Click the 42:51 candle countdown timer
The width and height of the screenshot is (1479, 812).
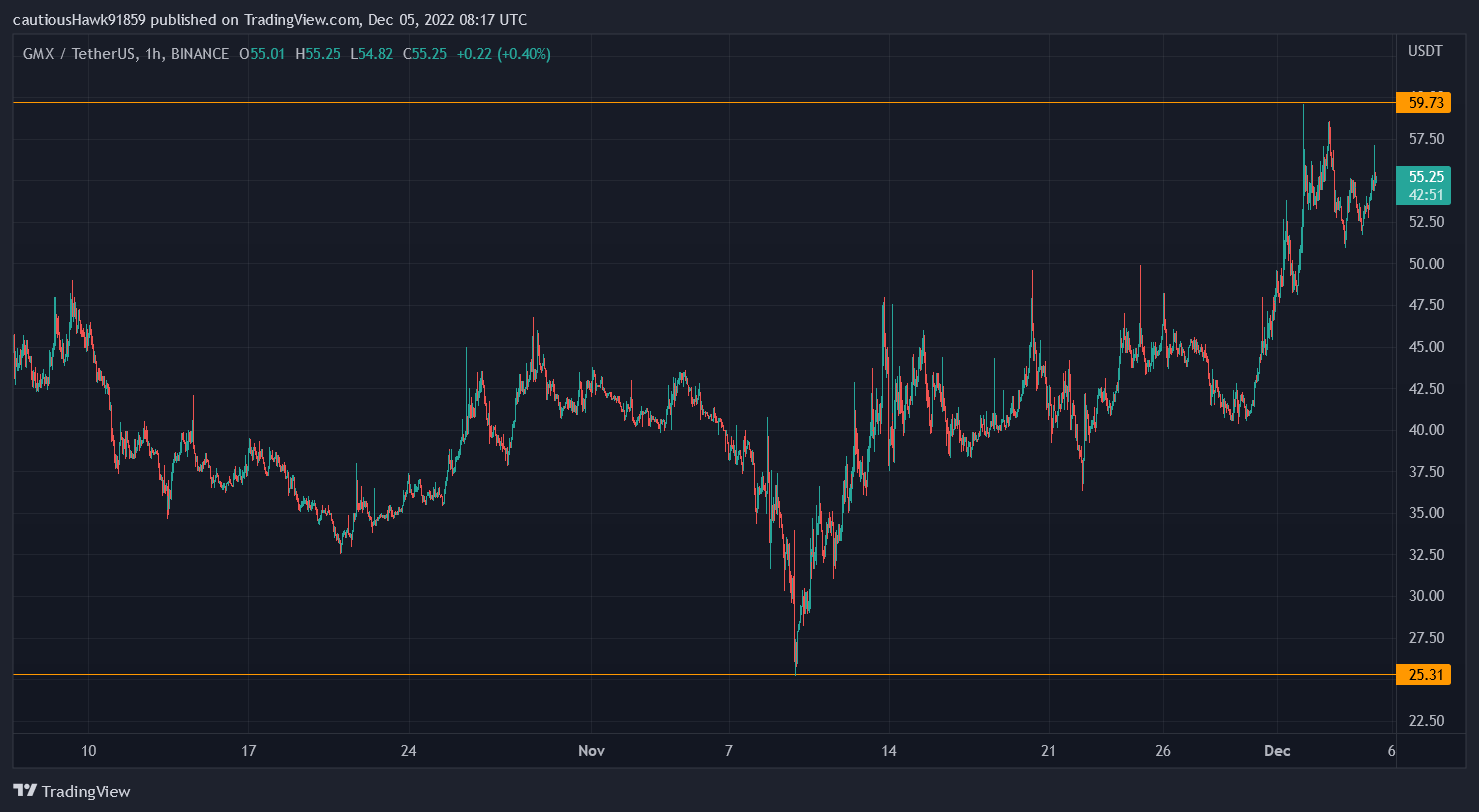[1425, 194]
